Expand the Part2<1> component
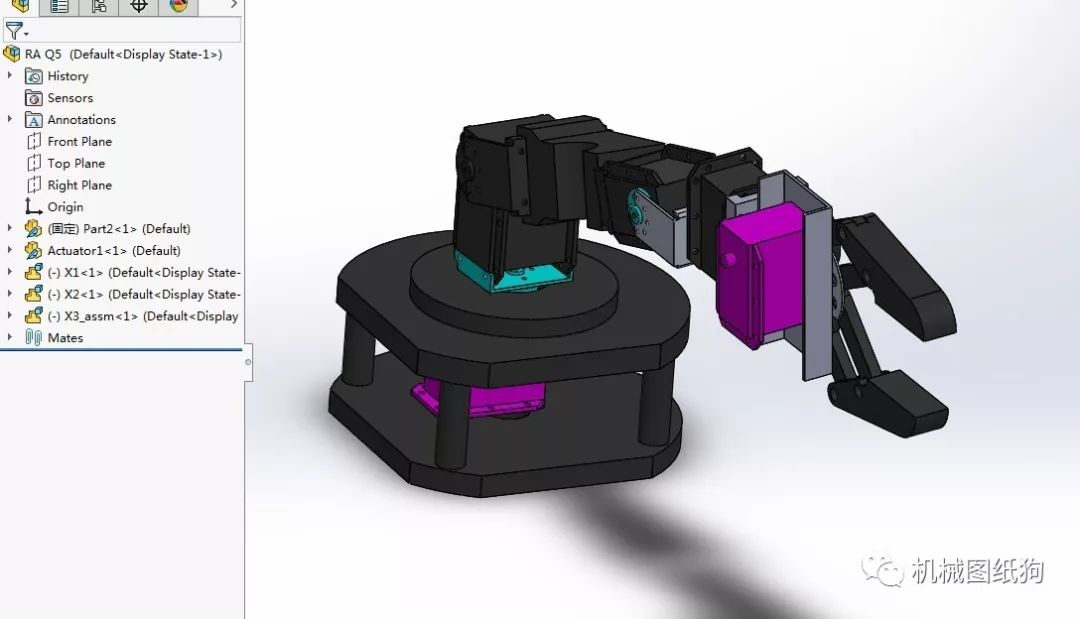The image size is (1080, 619). [10, 228]
